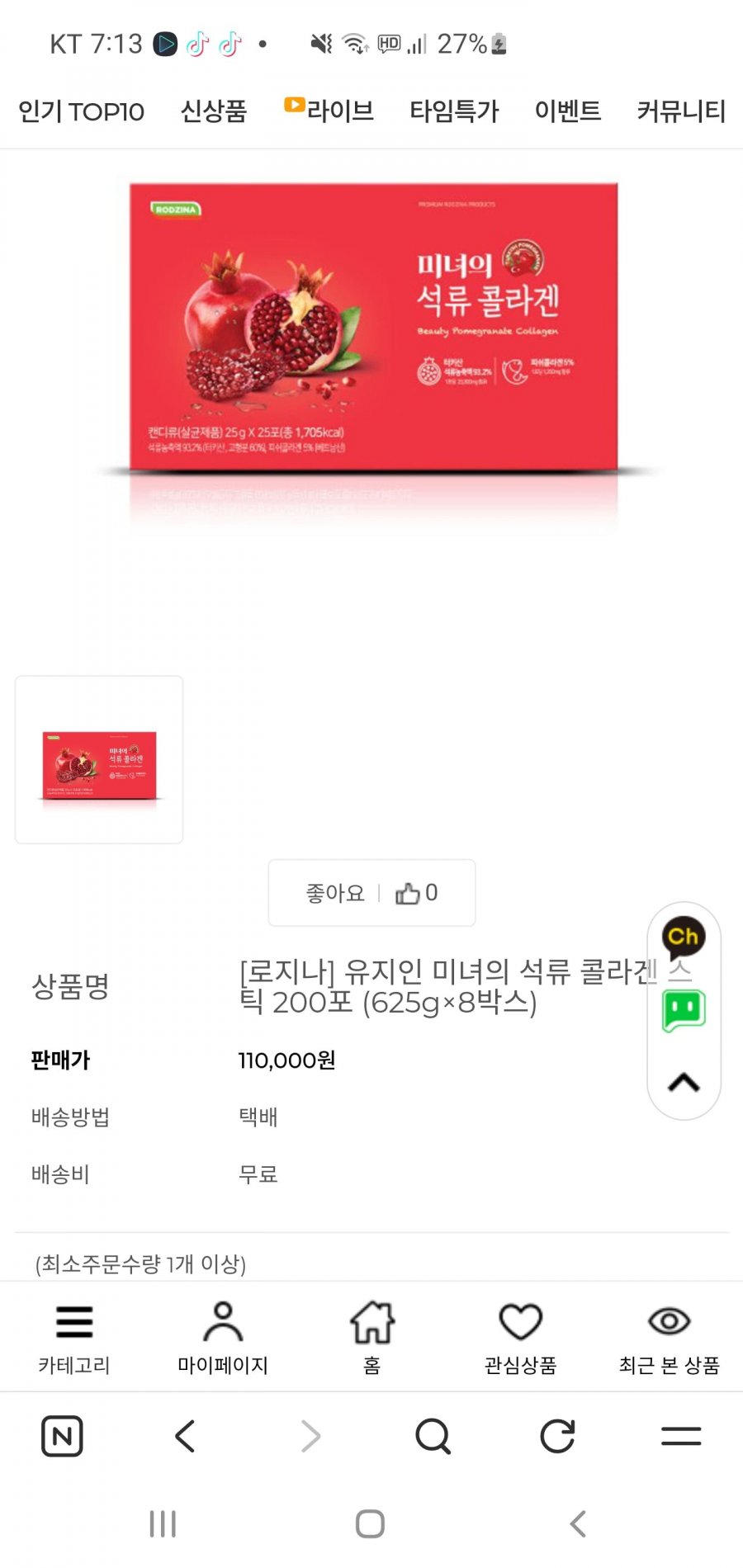The width and height of the screenshot is (743, 1568).
Task: Go back using browser back arrow
Action: [x=186, y=1436]
